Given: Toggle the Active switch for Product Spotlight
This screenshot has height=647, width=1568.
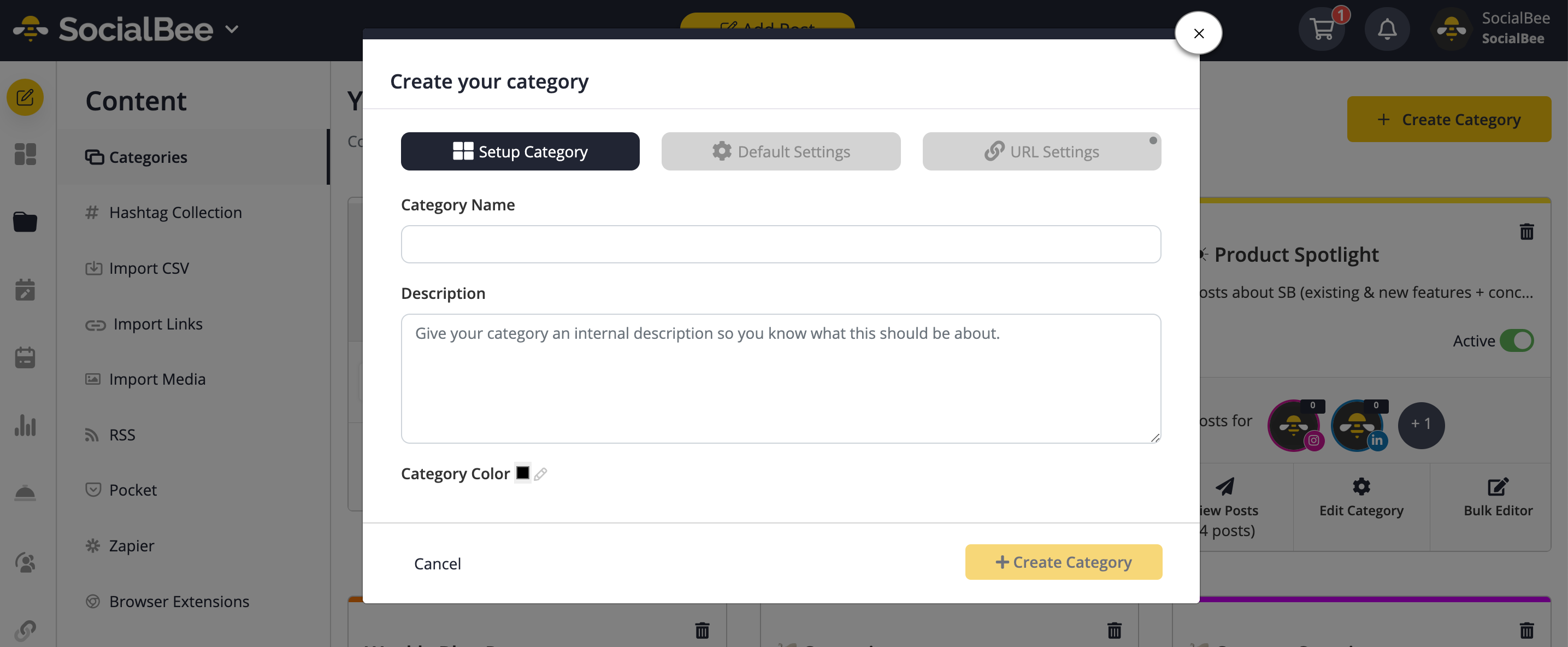Looking at the screenshot, I should coord(1516,341).
